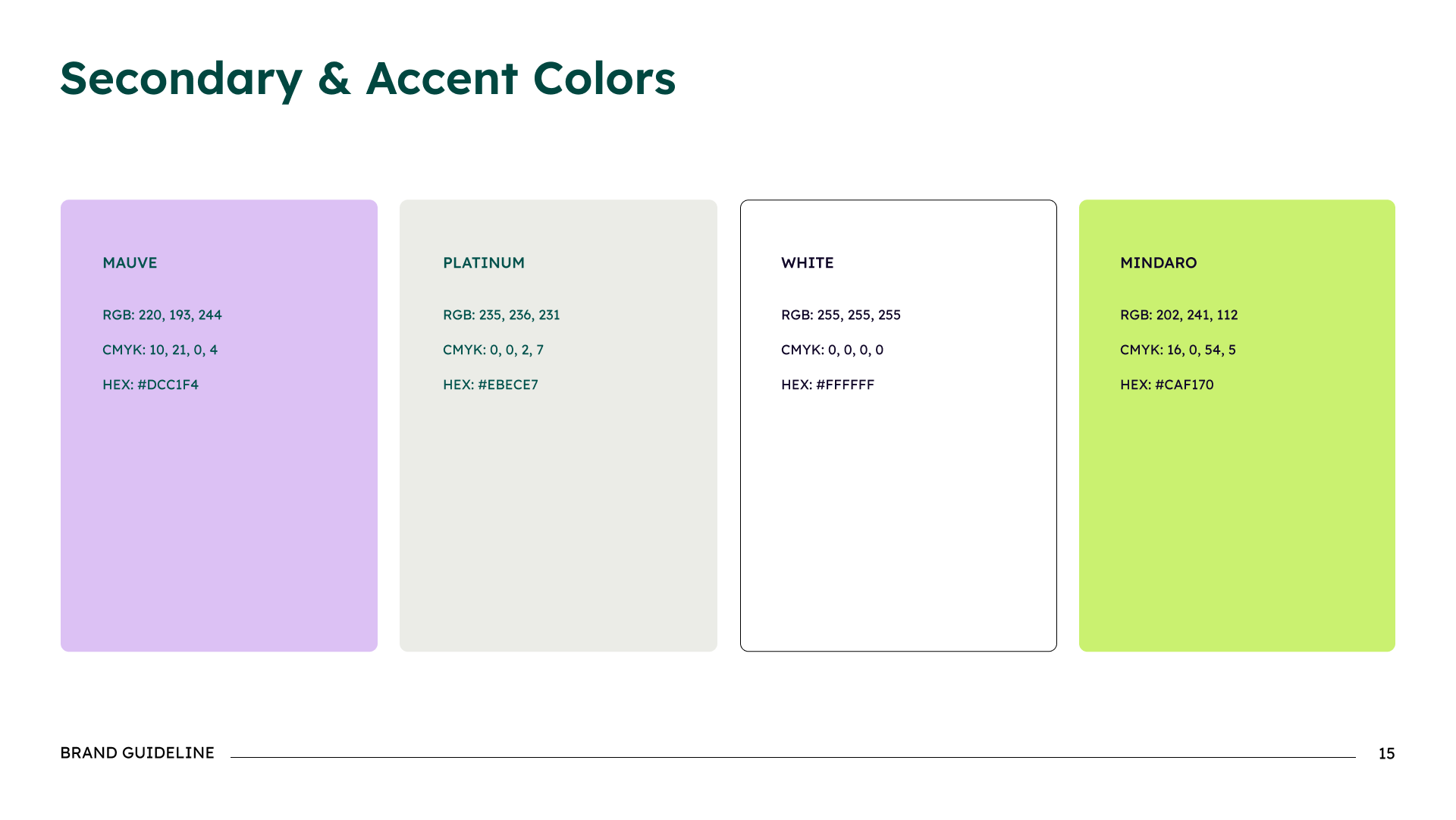Click the HEX: #EBECE7 text

click(491, 385)
